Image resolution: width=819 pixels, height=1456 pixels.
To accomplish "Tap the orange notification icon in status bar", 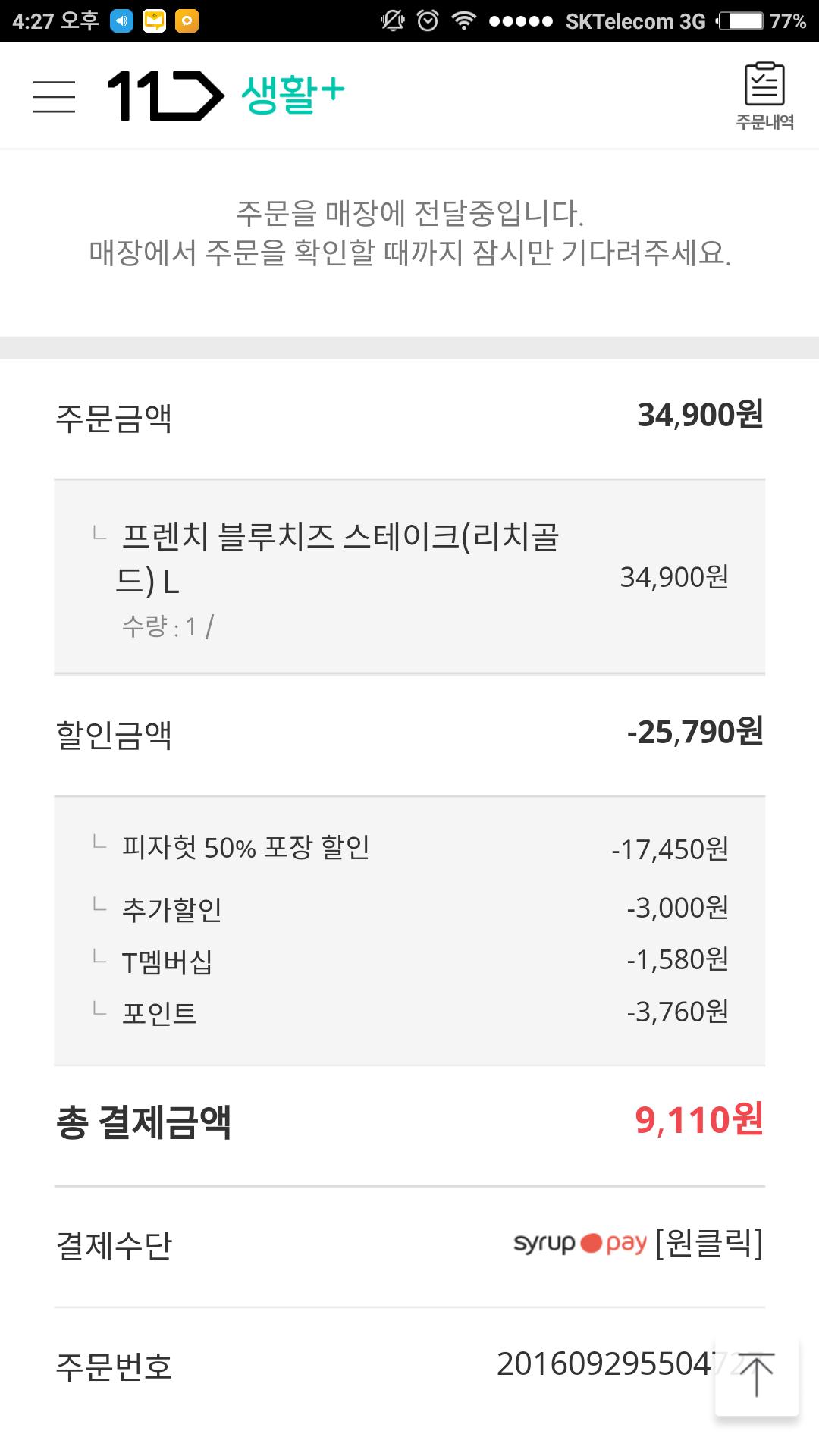I will coord(187,21).
